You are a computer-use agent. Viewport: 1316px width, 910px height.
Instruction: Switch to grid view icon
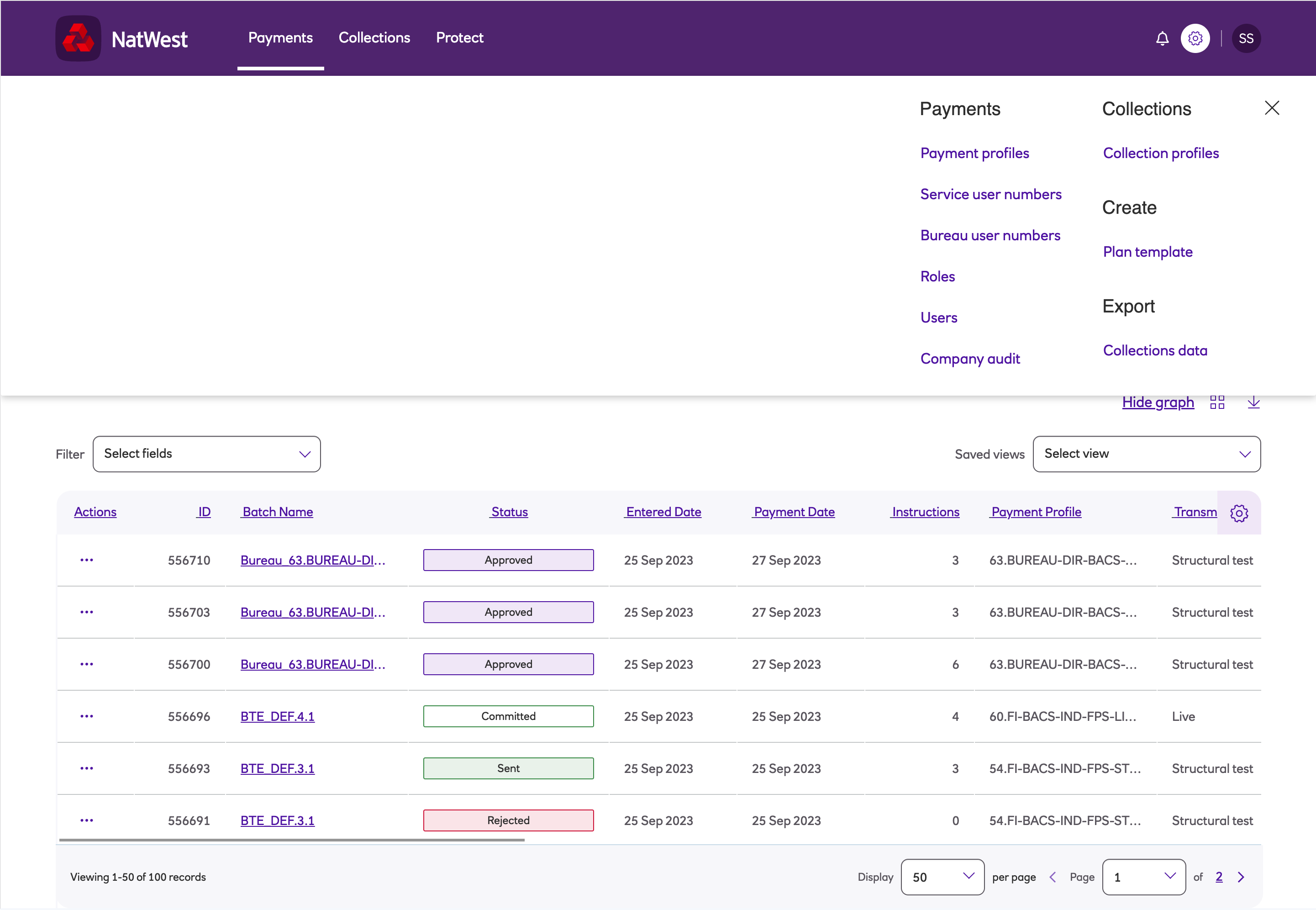click(1217, 402)
